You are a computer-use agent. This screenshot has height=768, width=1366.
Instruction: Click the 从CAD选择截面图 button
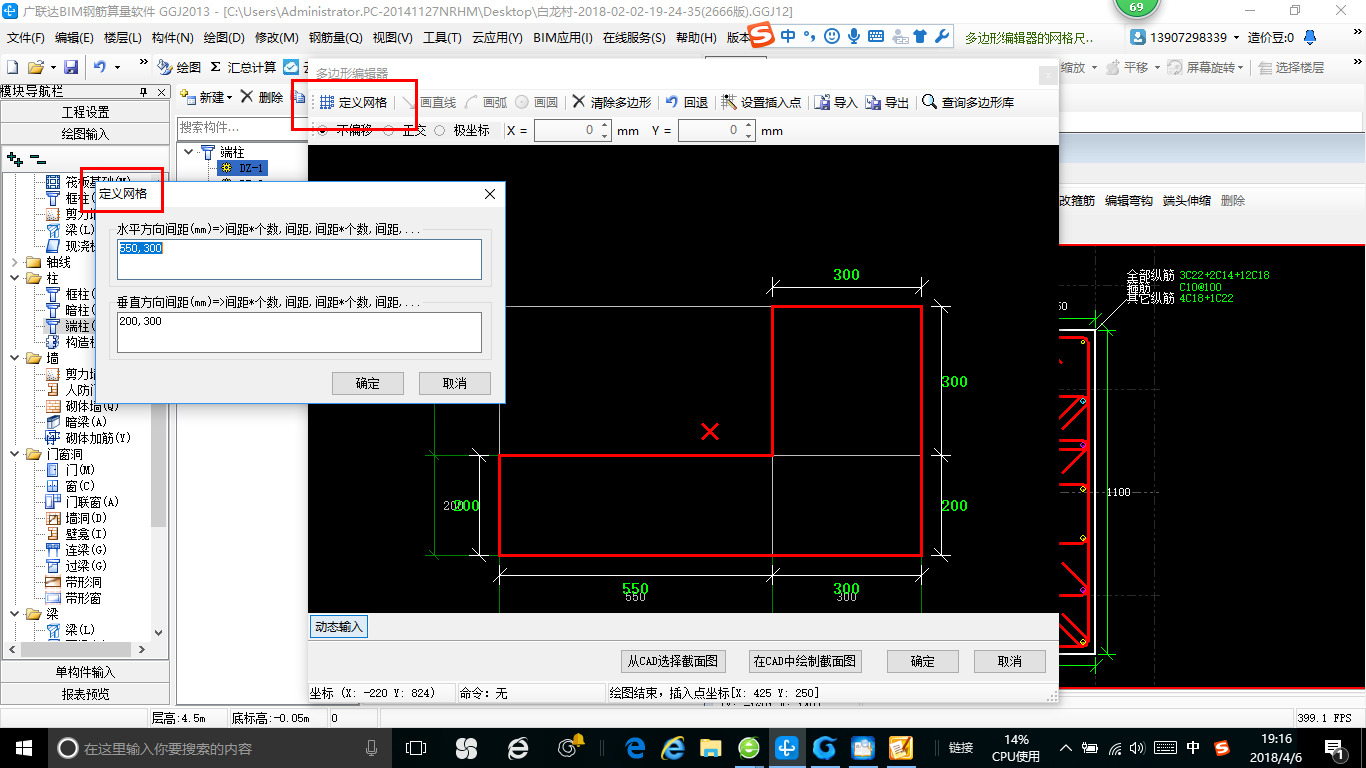[x=673, y=661]
